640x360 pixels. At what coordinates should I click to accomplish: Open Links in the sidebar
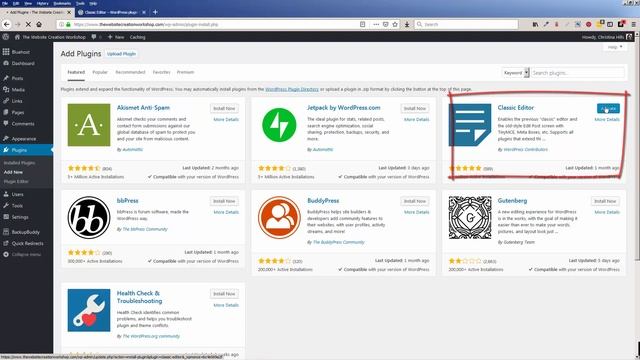click(x=17, y=101)
